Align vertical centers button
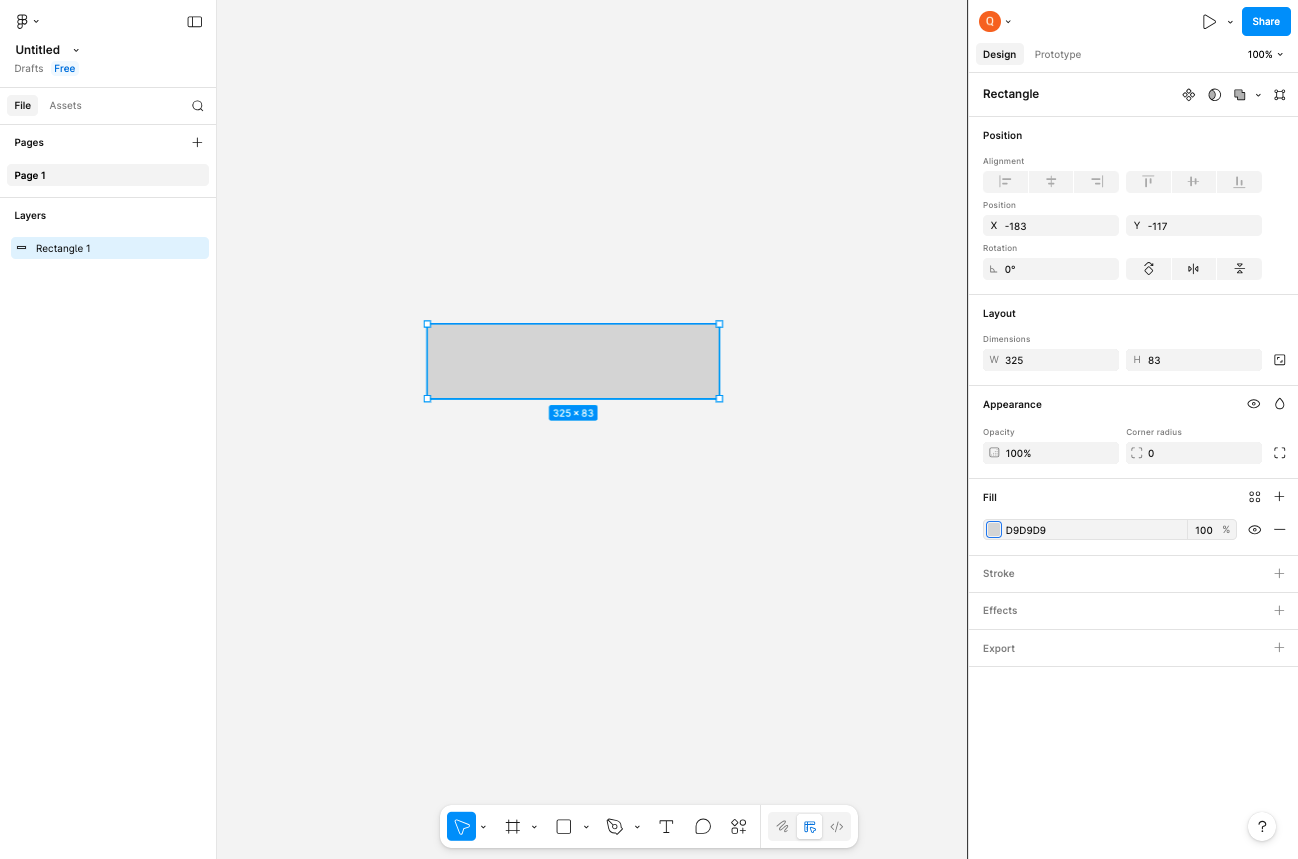Image resolution: width=1298 pixels, height=859 pixels. [x=1194, y=182]
